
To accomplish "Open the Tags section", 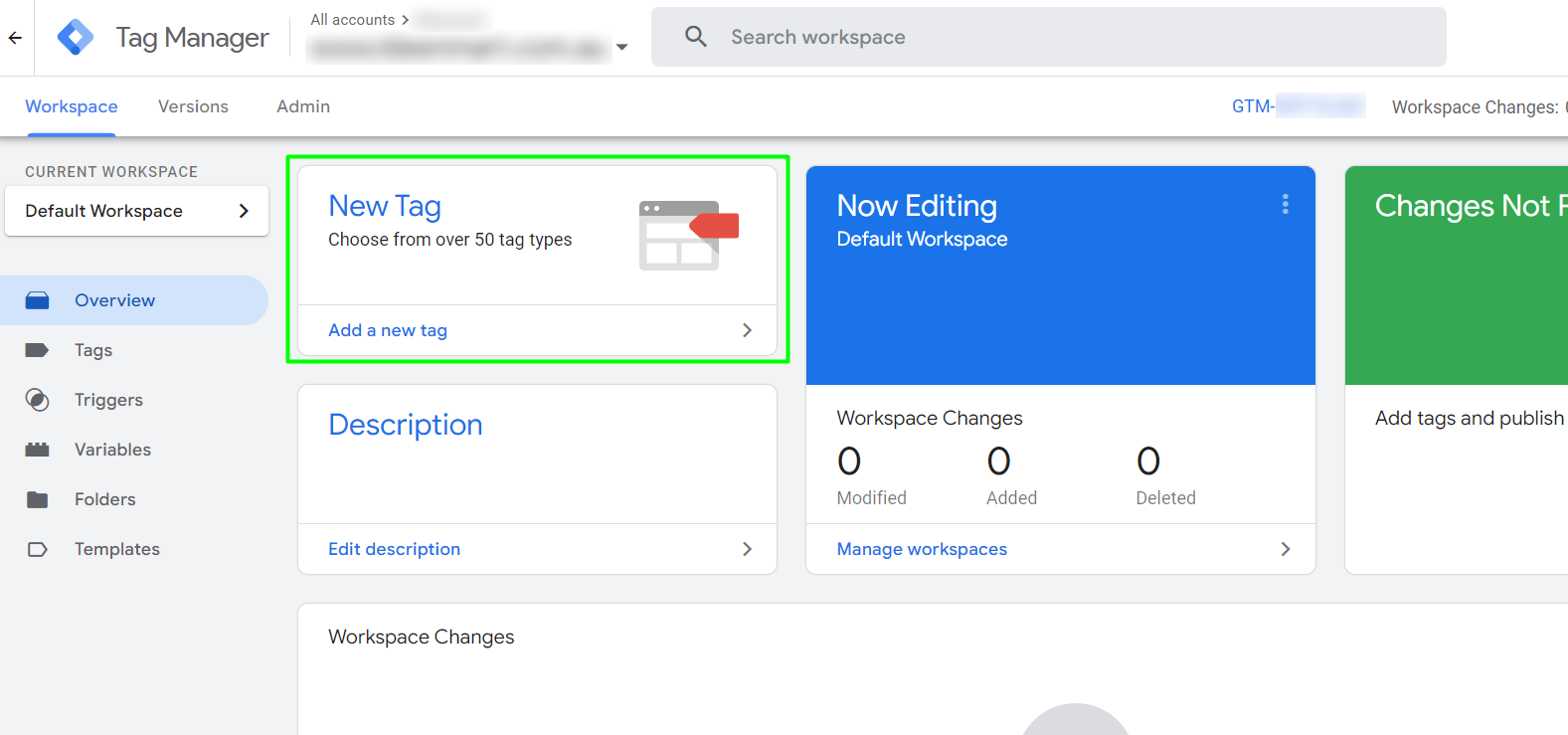I will 93,350.
